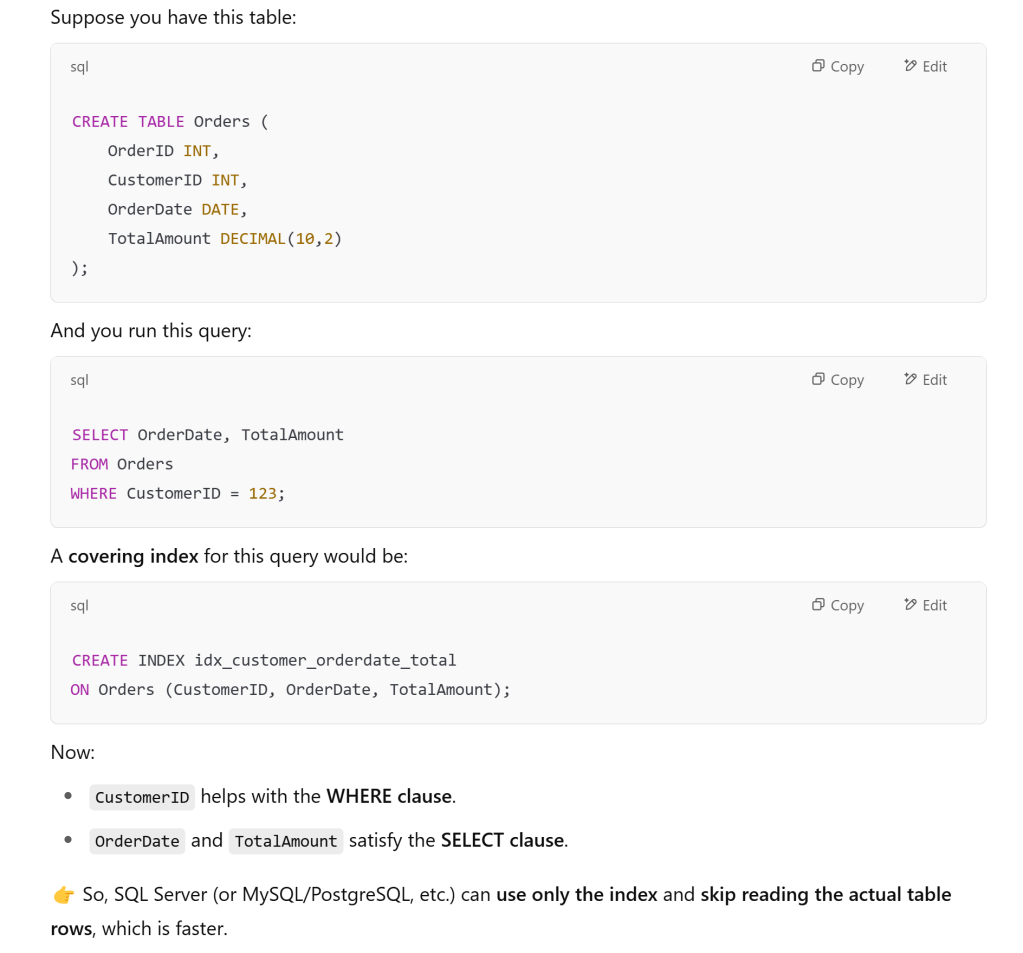Image resolution: width=1023 pixels, height=953 pixels.
Task: Copy the CREATE TABLE Orders code block
Action: point(838,66)
